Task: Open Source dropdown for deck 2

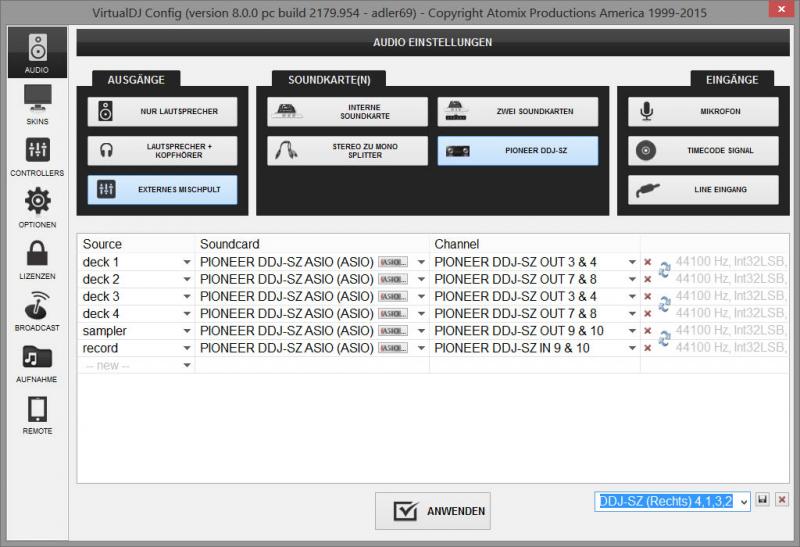Action: pos(187,280)
